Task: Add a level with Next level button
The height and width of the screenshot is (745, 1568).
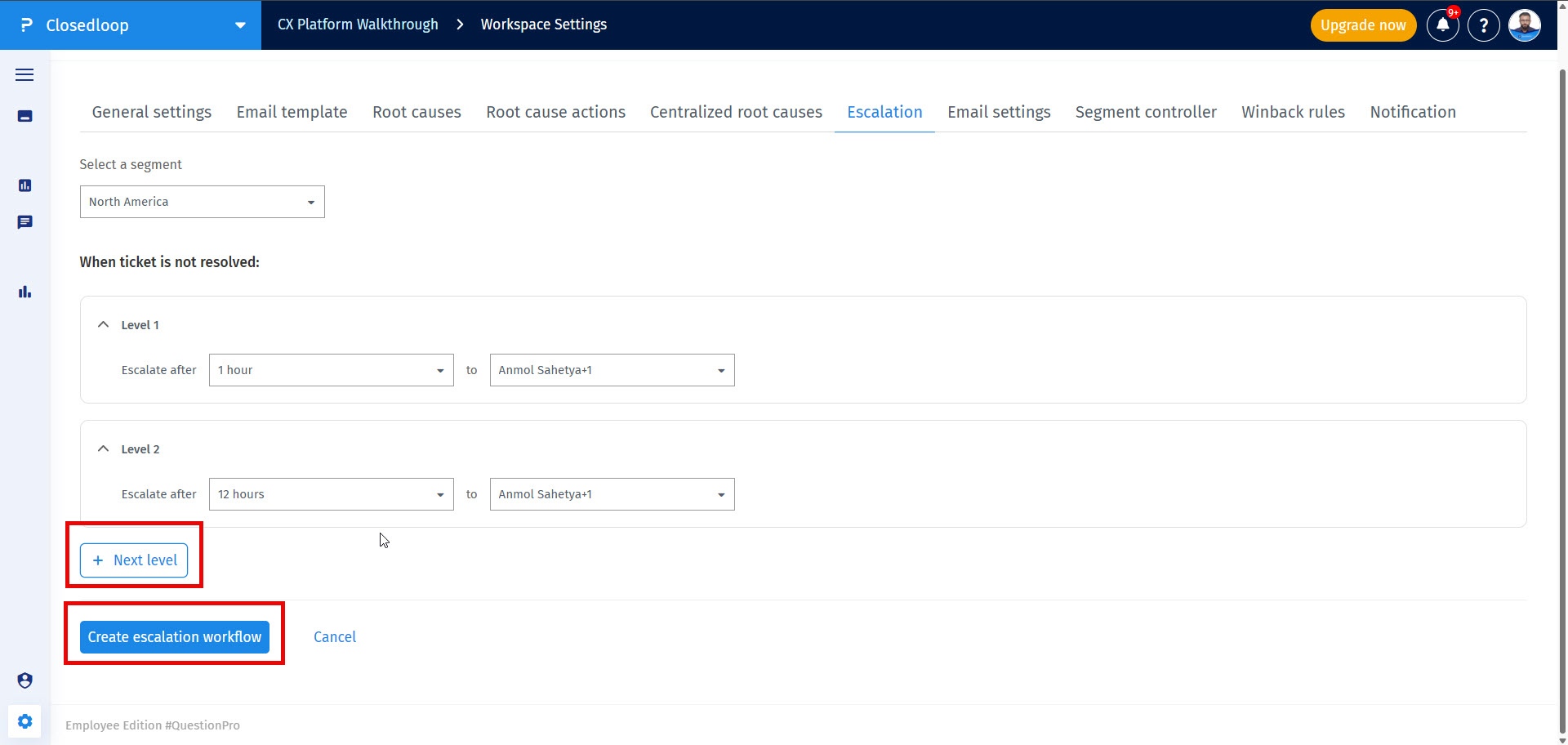Action: 134,560
